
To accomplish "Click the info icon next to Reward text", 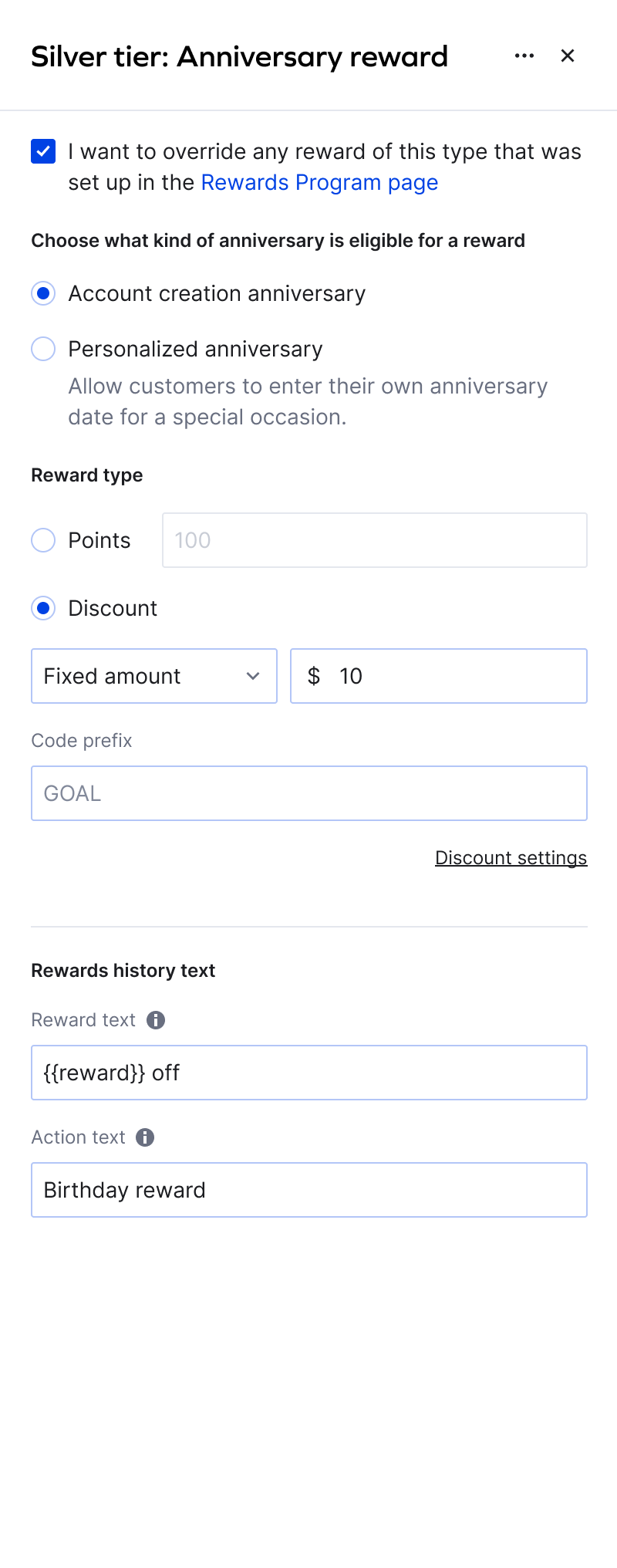I will tap(155, 1019).
